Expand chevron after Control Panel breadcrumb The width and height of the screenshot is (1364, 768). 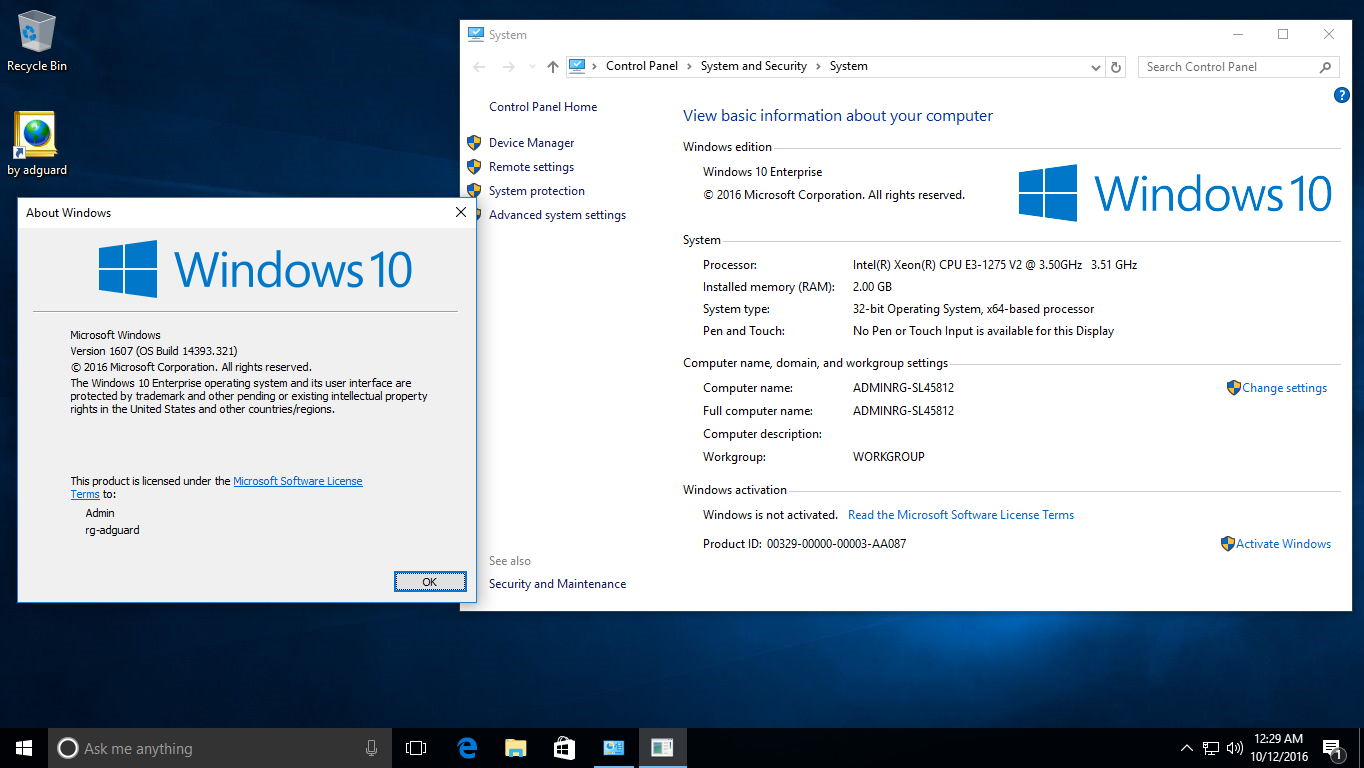pyautogui.click(x=689, y=66)
